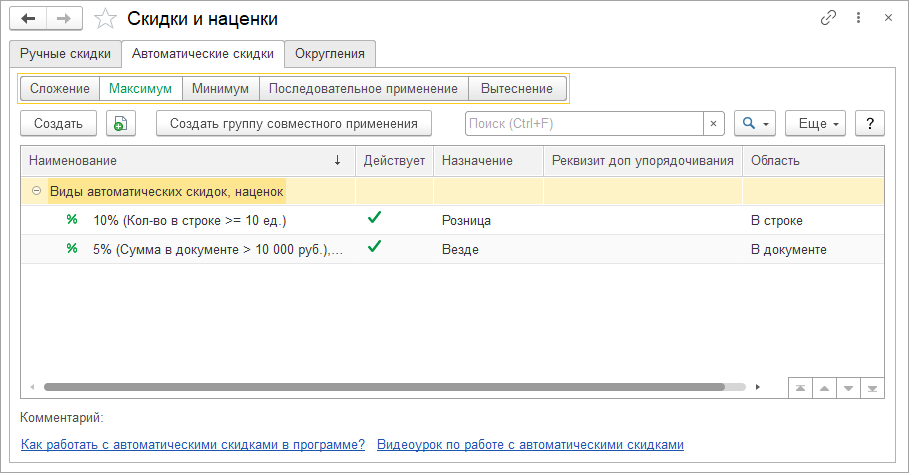Click the forward navigation arrow
Viewport: 909px width, 473px height.
pos(64,19)
